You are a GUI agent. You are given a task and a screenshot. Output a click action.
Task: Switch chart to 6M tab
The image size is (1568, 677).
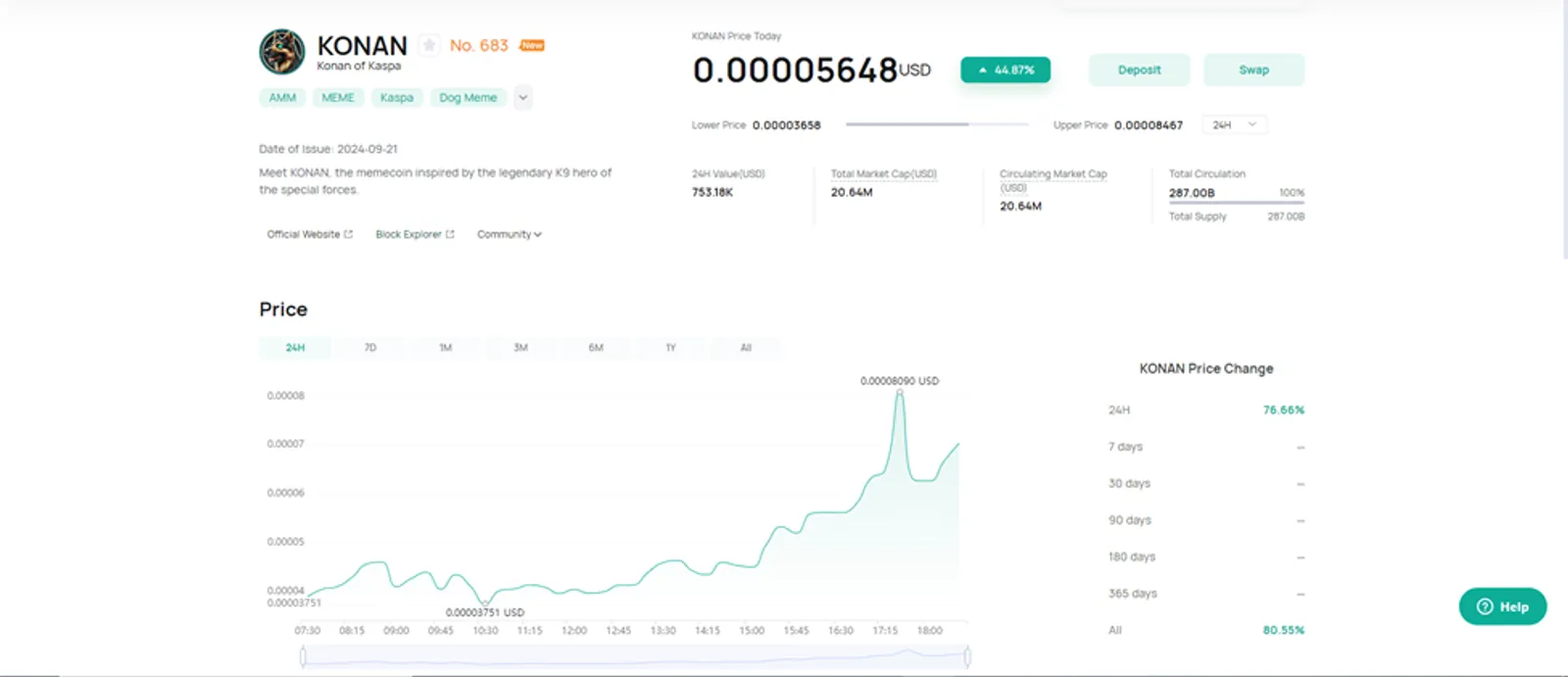596,348
